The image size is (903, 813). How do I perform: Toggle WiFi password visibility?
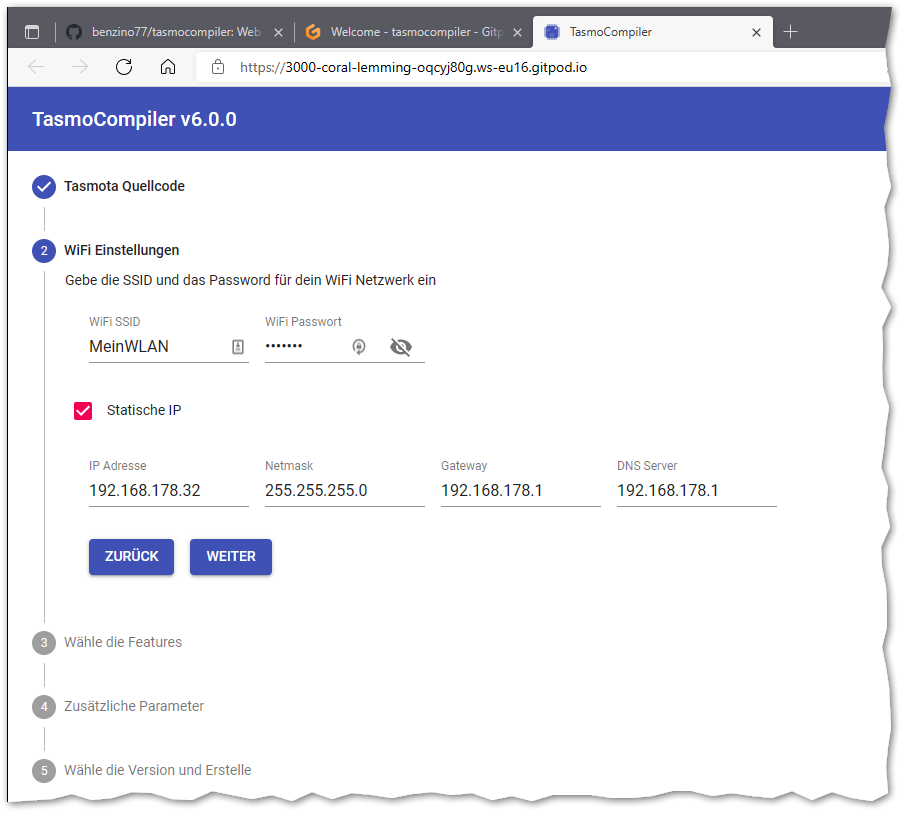(x=401, y=347)
